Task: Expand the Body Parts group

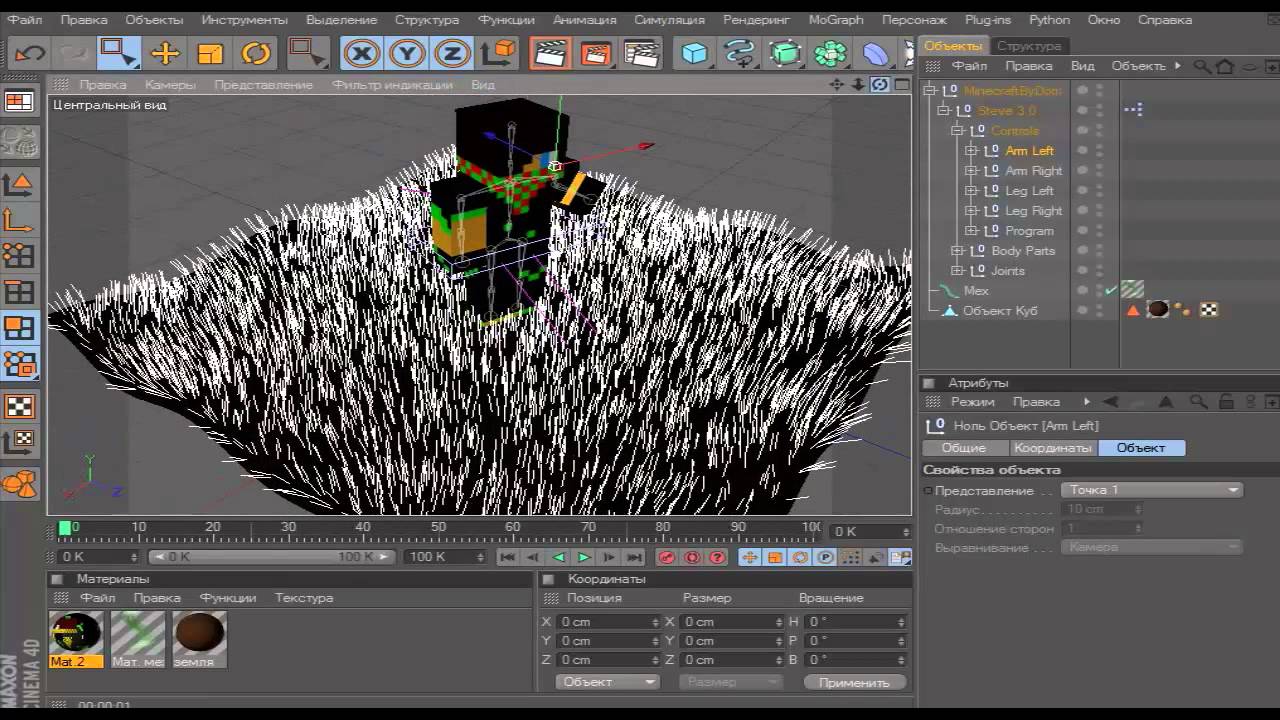Action: 957,250
